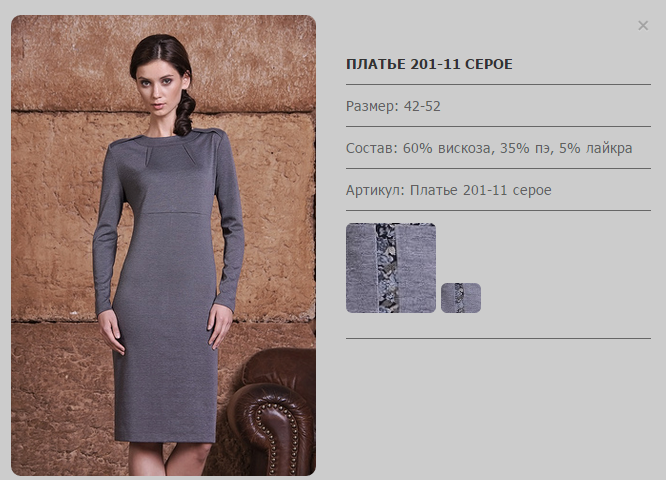Click the stone wall background above model

tap(246, 59)
